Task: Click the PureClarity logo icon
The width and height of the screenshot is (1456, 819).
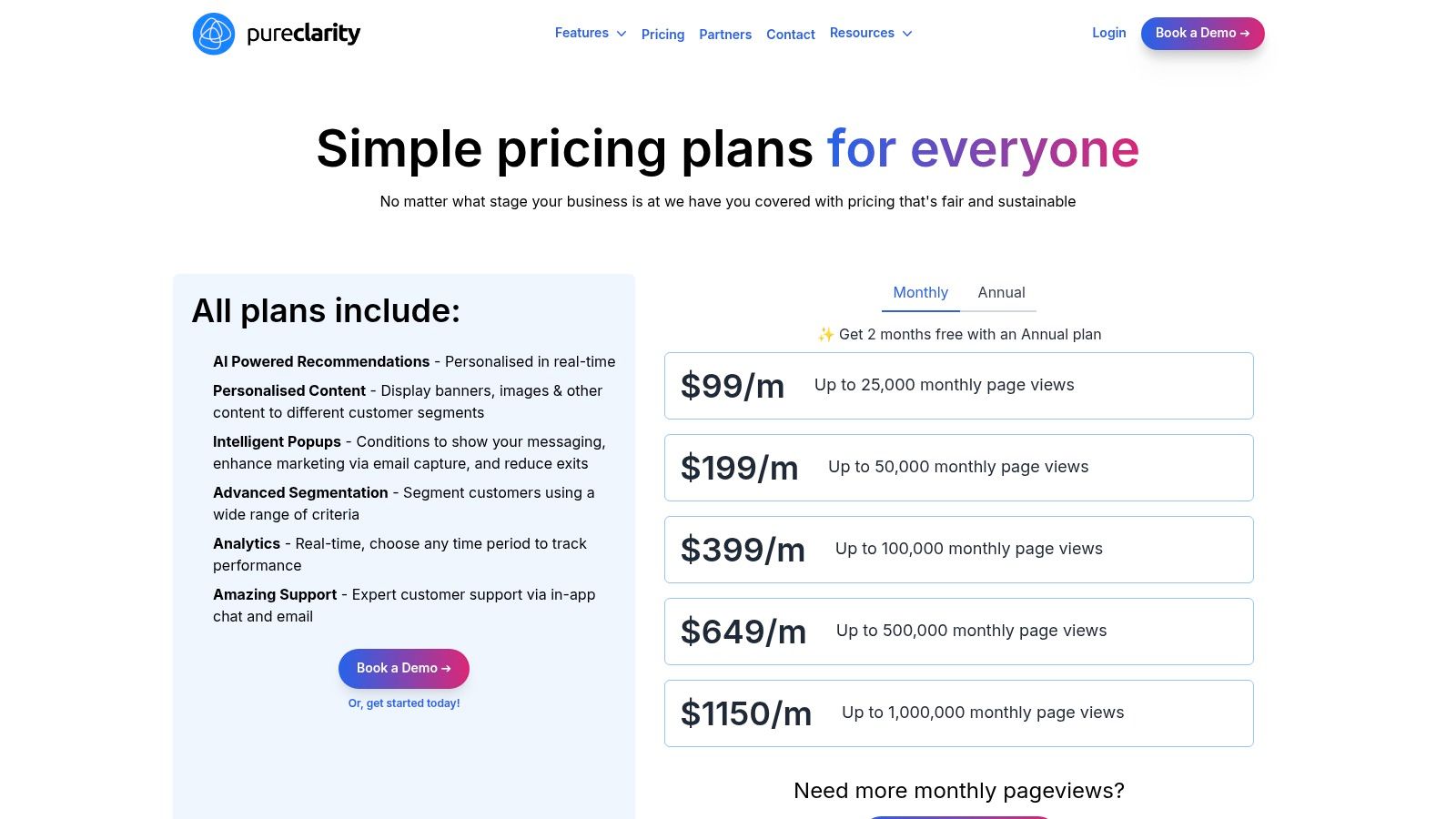Action: pos(214,34)
